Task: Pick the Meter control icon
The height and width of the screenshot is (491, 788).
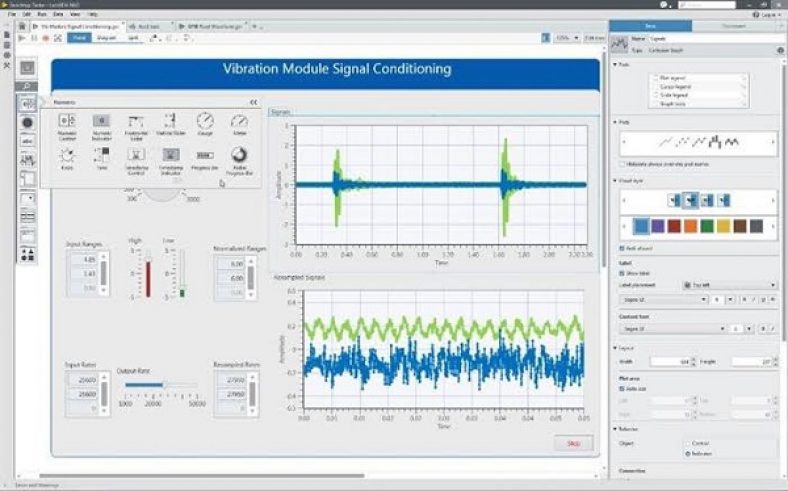Action: (239, 122)
